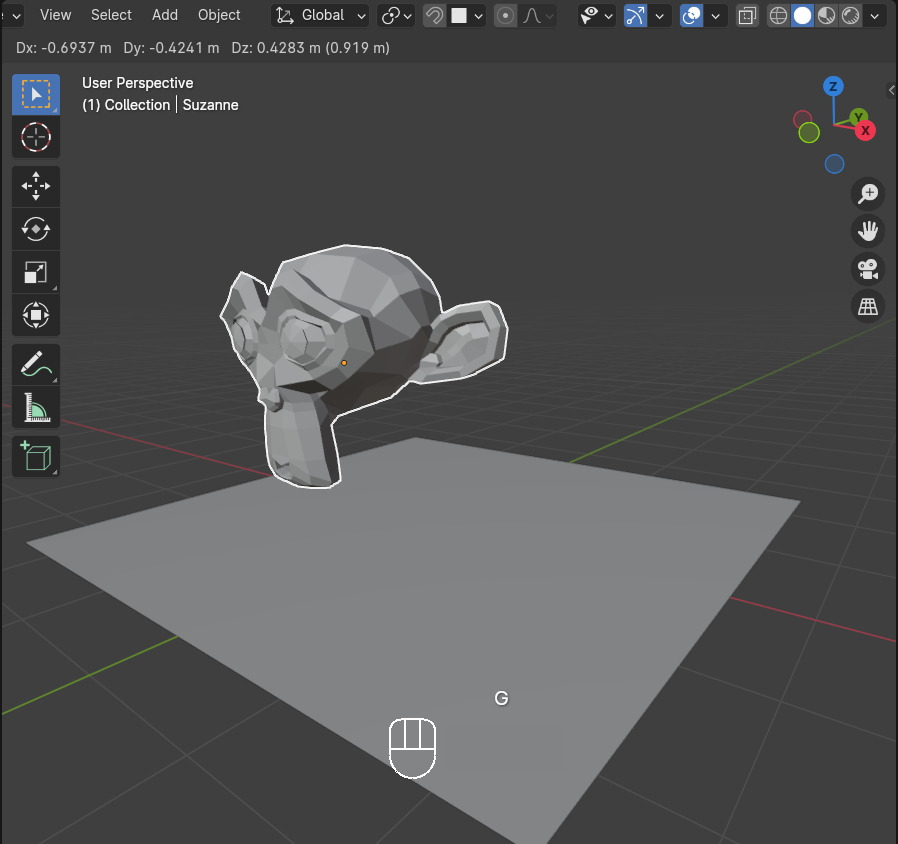Click the 'Suzanne' object name text

coord(211,105)
